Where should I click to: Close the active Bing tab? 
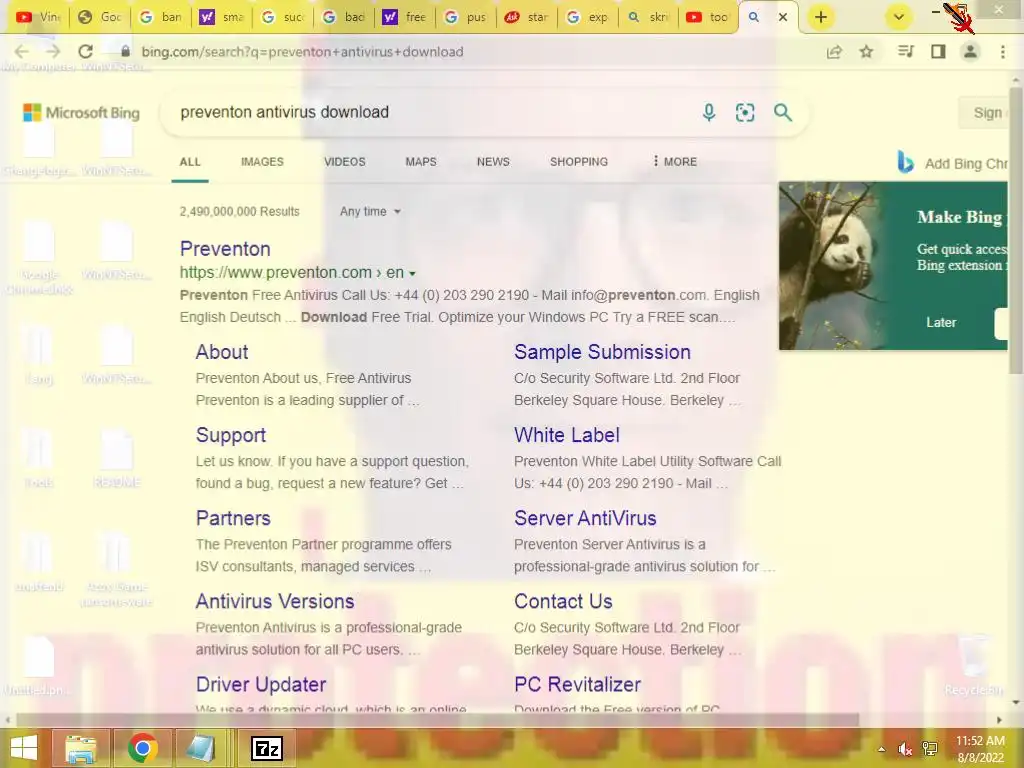pyautogui.click(x=782, y=17)
